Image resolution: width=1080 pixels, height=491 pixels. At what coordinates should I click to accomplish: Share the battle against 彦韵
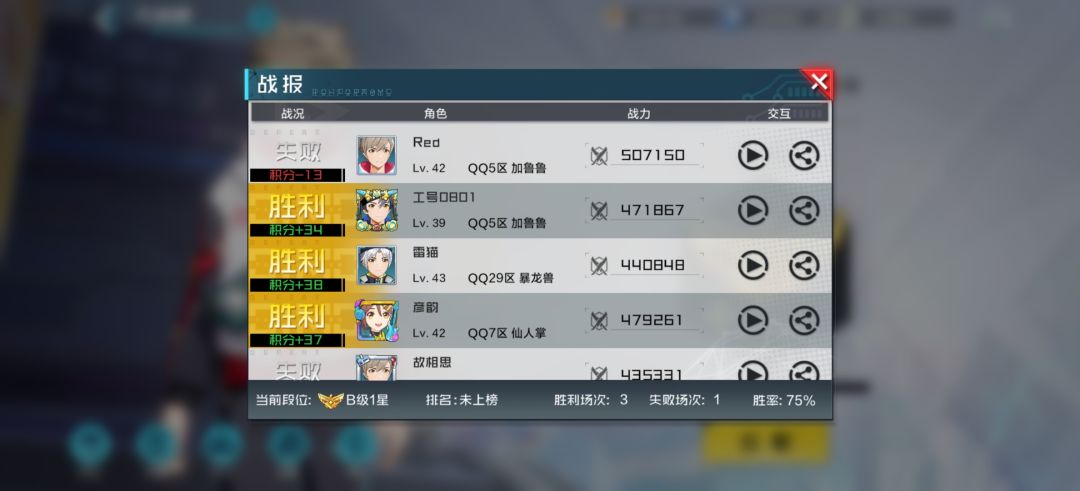(804, 320)
